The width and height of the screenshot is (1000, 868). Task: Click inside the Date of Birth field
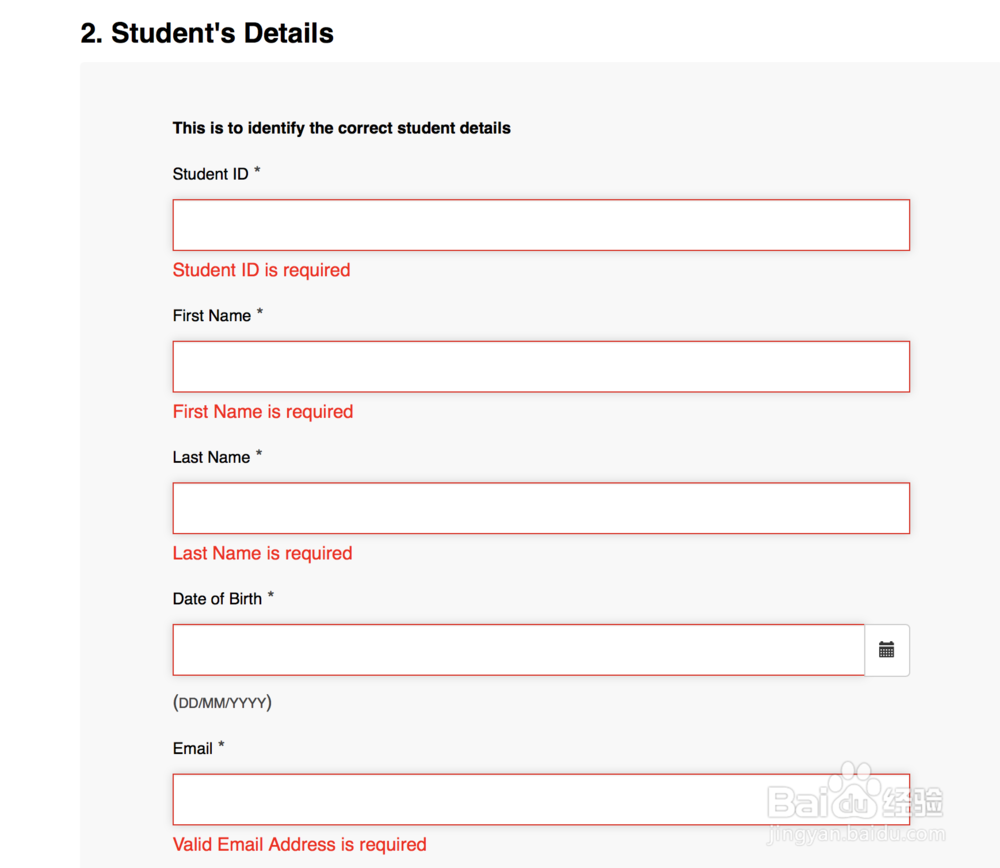click(518, 650)
